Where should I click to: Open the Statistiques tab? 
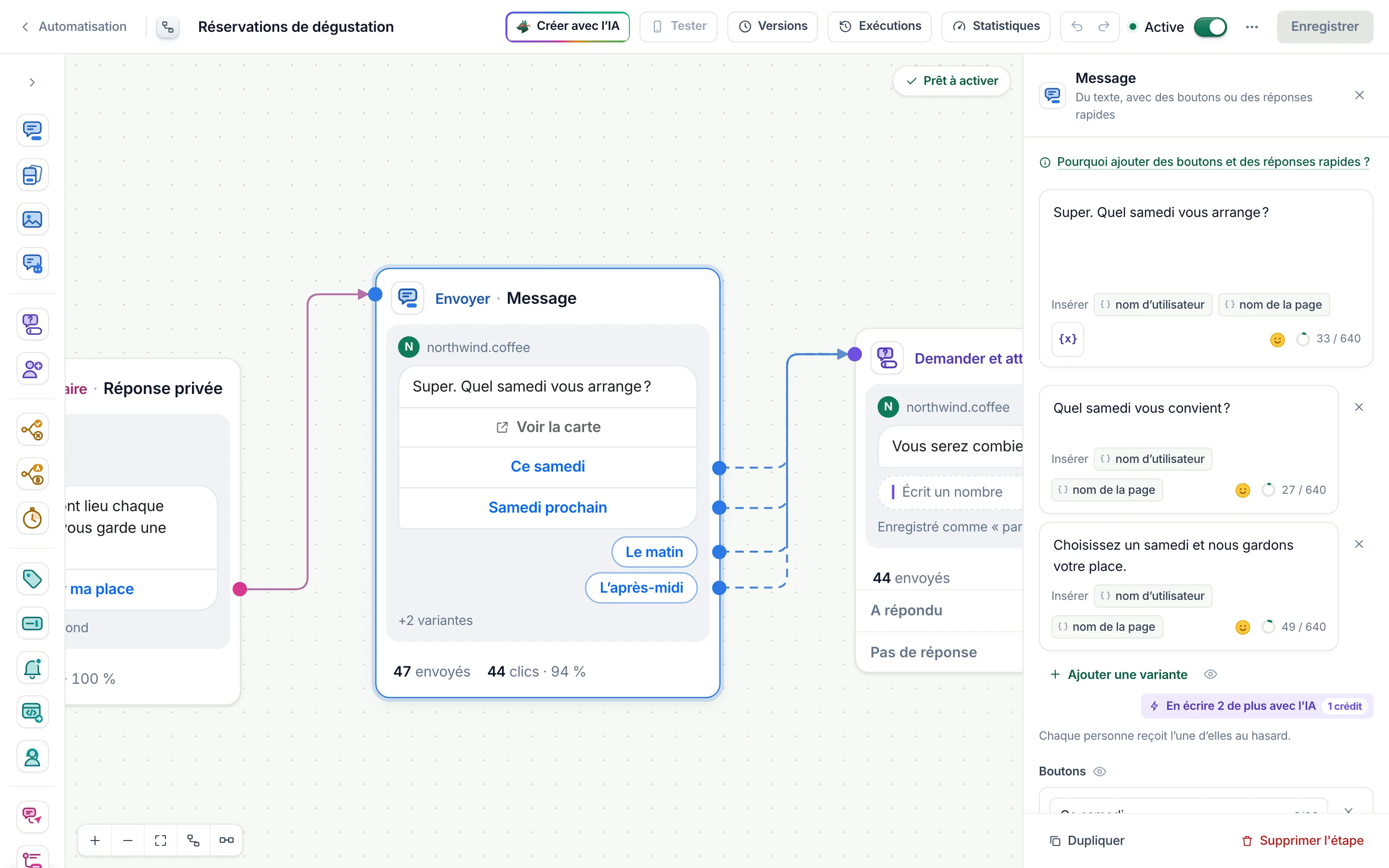click(x=996, y=27)
